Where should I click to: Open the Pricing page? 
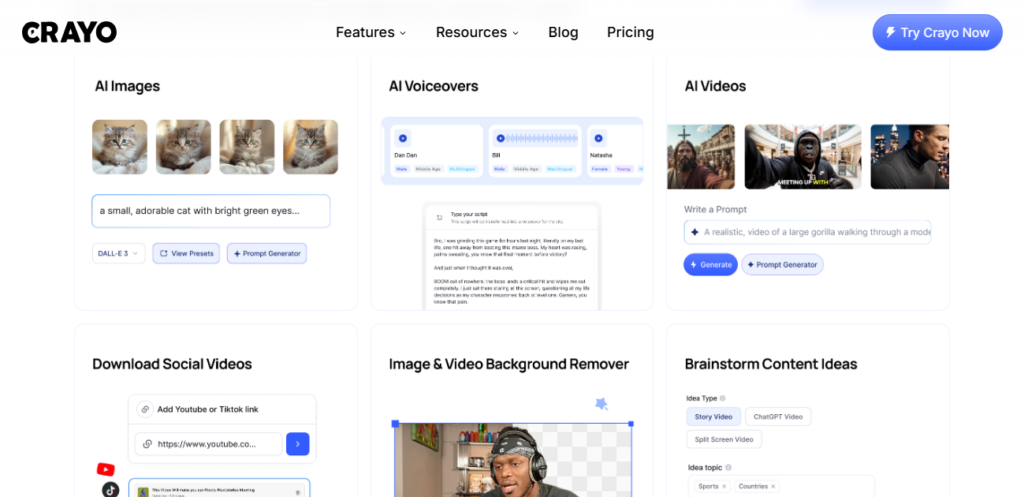[x=630, y=32]
